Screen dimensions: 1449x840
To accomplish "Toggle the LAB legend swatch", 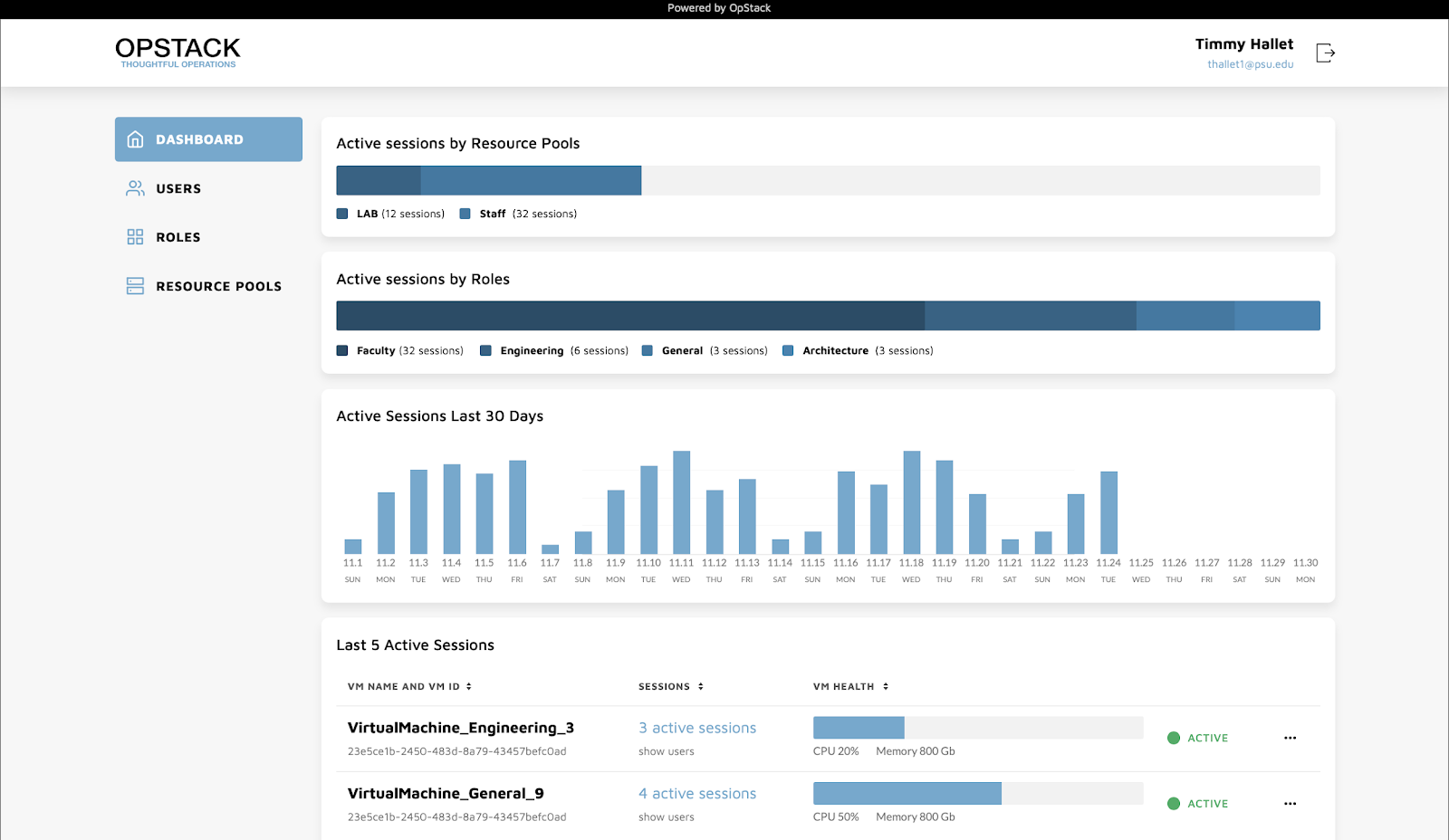I will pyautogui.click(x=341, y=214).
